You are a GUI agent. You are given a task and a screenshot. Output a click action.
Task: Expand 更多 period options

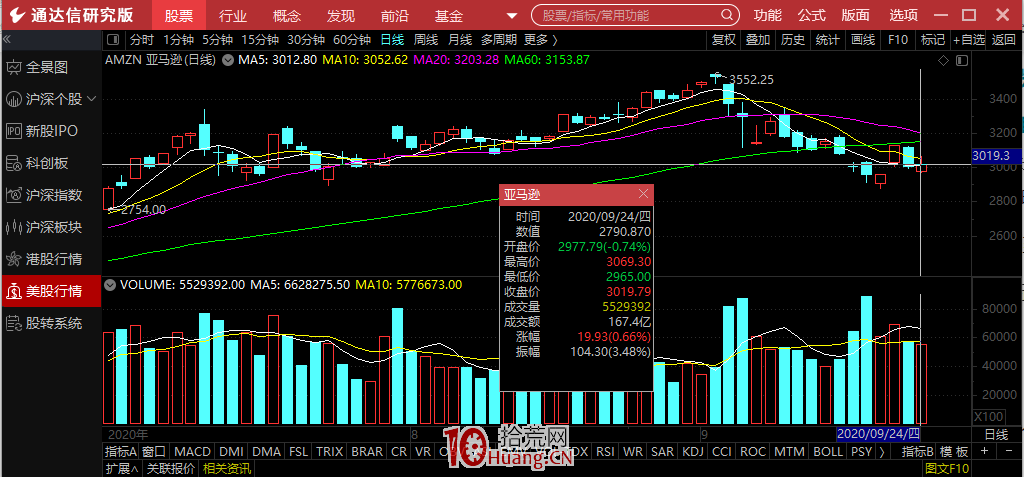pyautogui.click(x=541, y=40)
